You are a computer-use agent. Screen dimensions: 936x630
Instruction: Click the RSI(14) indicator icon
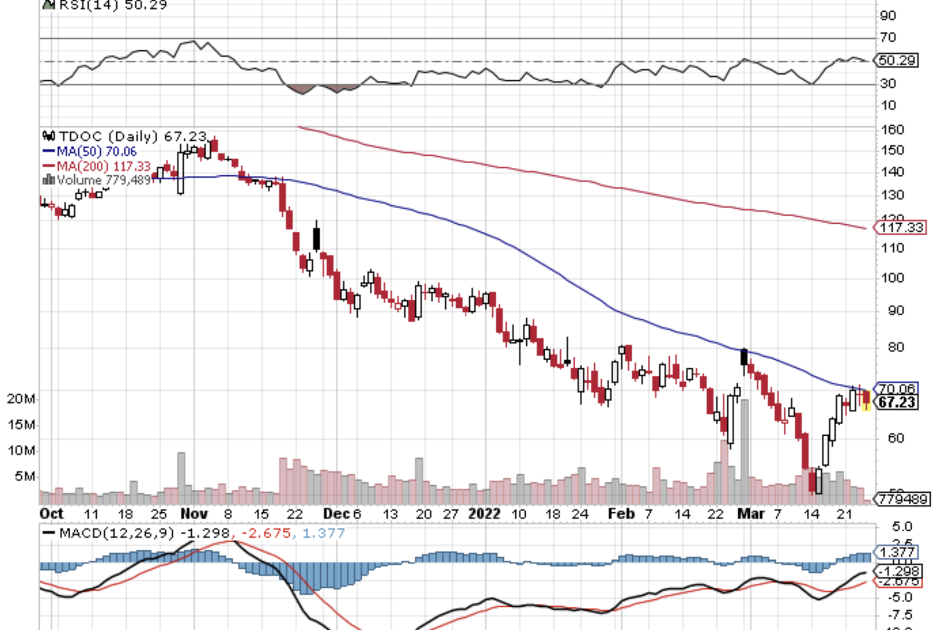click(46, 5)
